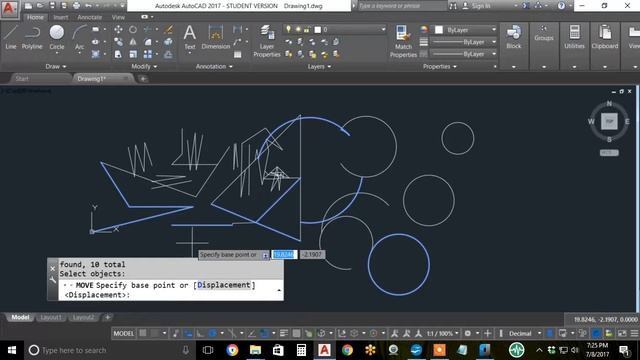Open the AutoCAD application menu
The width and height of the screenshot is (640, 360).
pos(9,9)
